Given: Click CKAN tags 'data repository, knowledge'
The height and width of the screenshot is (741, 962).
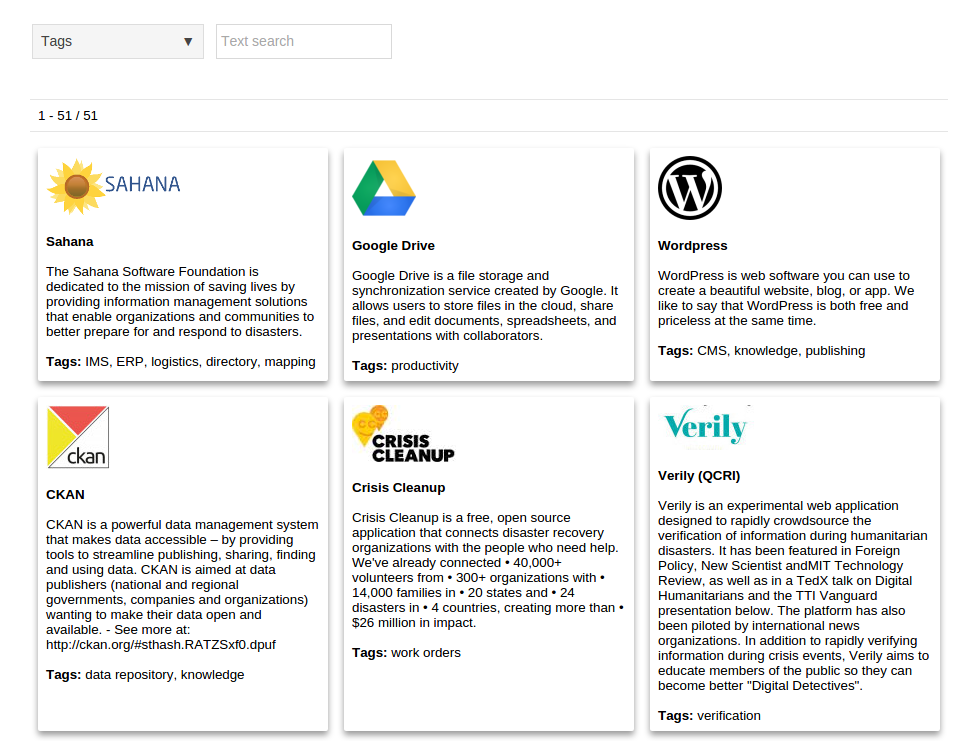Looking at the screenshot, I should coord(164,675).
